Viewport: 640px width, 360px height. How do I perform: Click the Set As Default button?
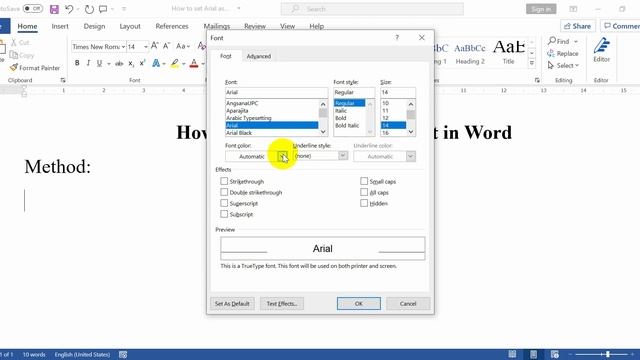click(232, 304)
